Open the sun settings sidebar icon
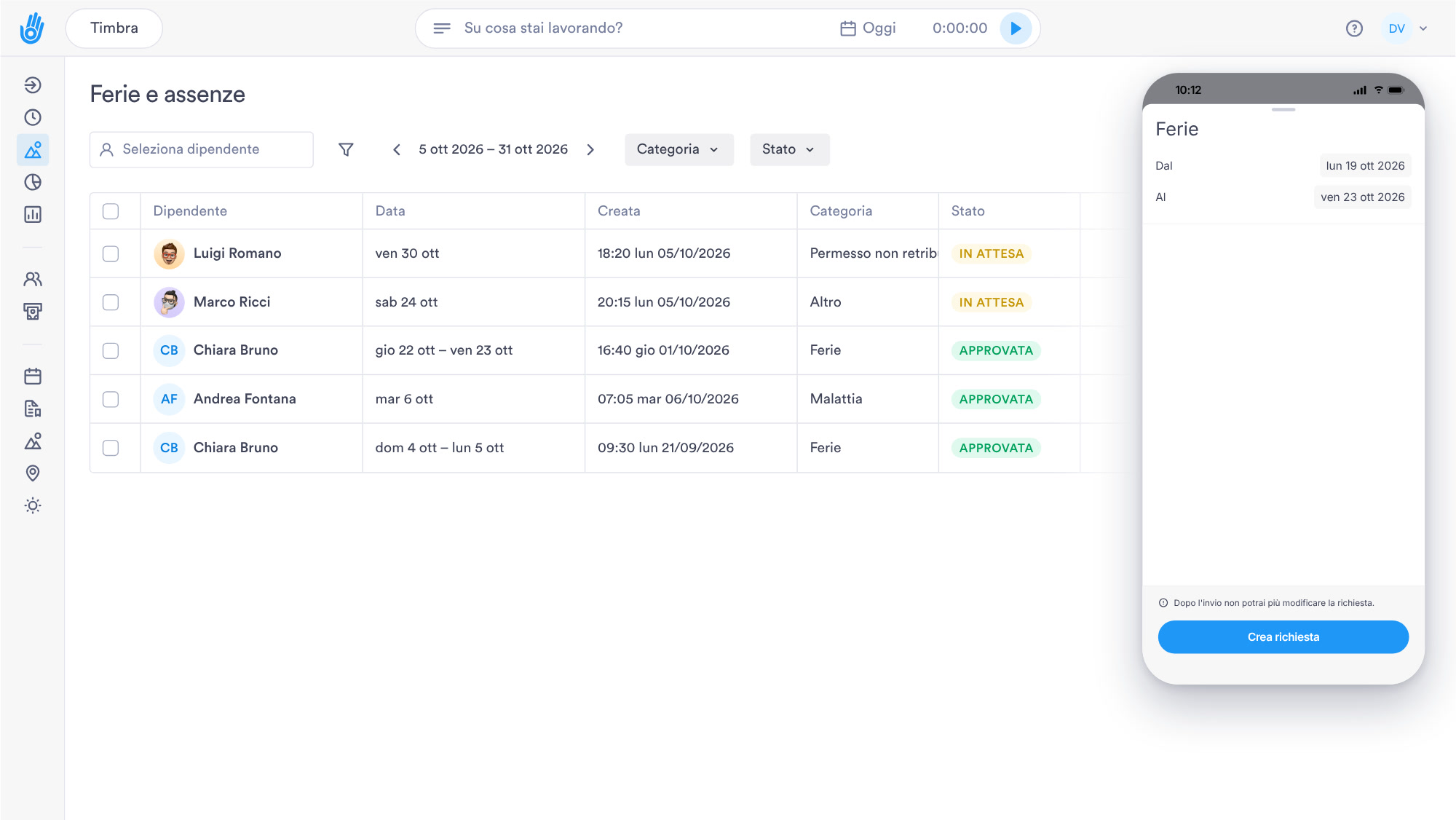 (33, 505)
